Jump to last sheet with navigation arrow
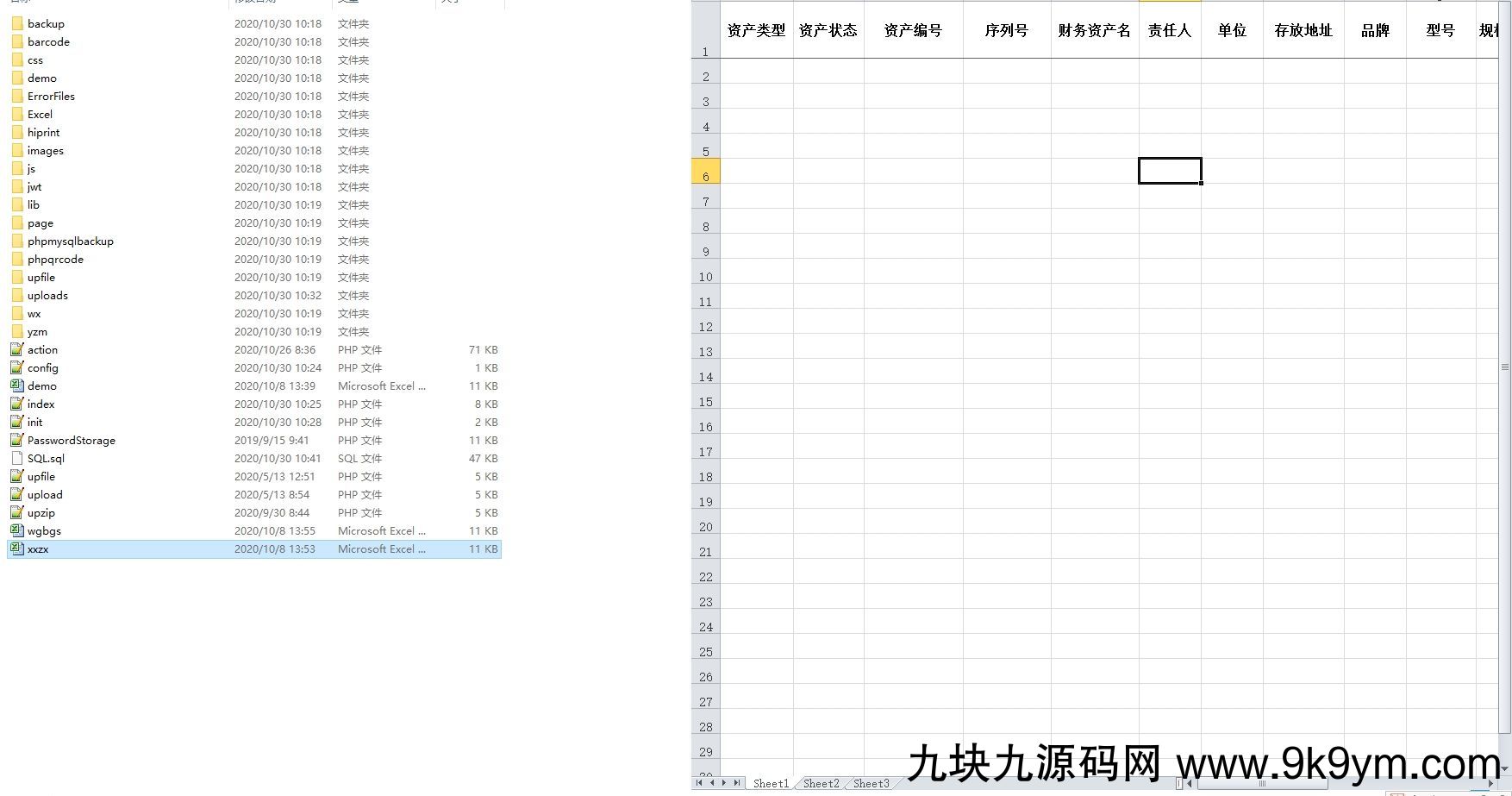Image resolution: width=1512 pixels, height=796 pixels. tap(736, 783)
